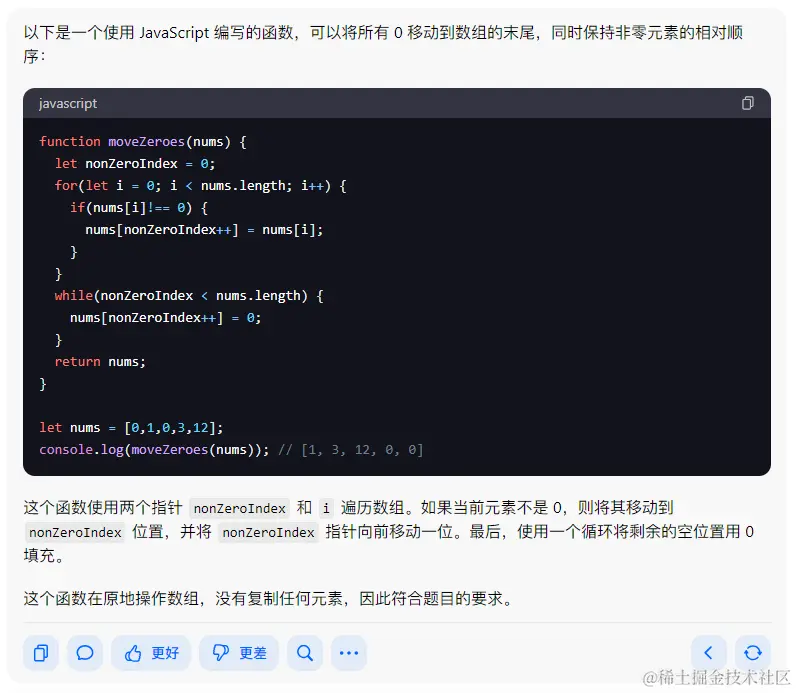Copy the javascript code block via copy icon

[x=747, y=103]
